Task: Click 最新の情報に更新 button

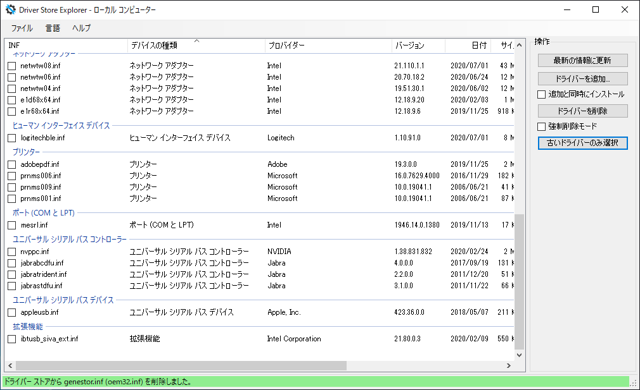Action: click(x=582, y=60)
